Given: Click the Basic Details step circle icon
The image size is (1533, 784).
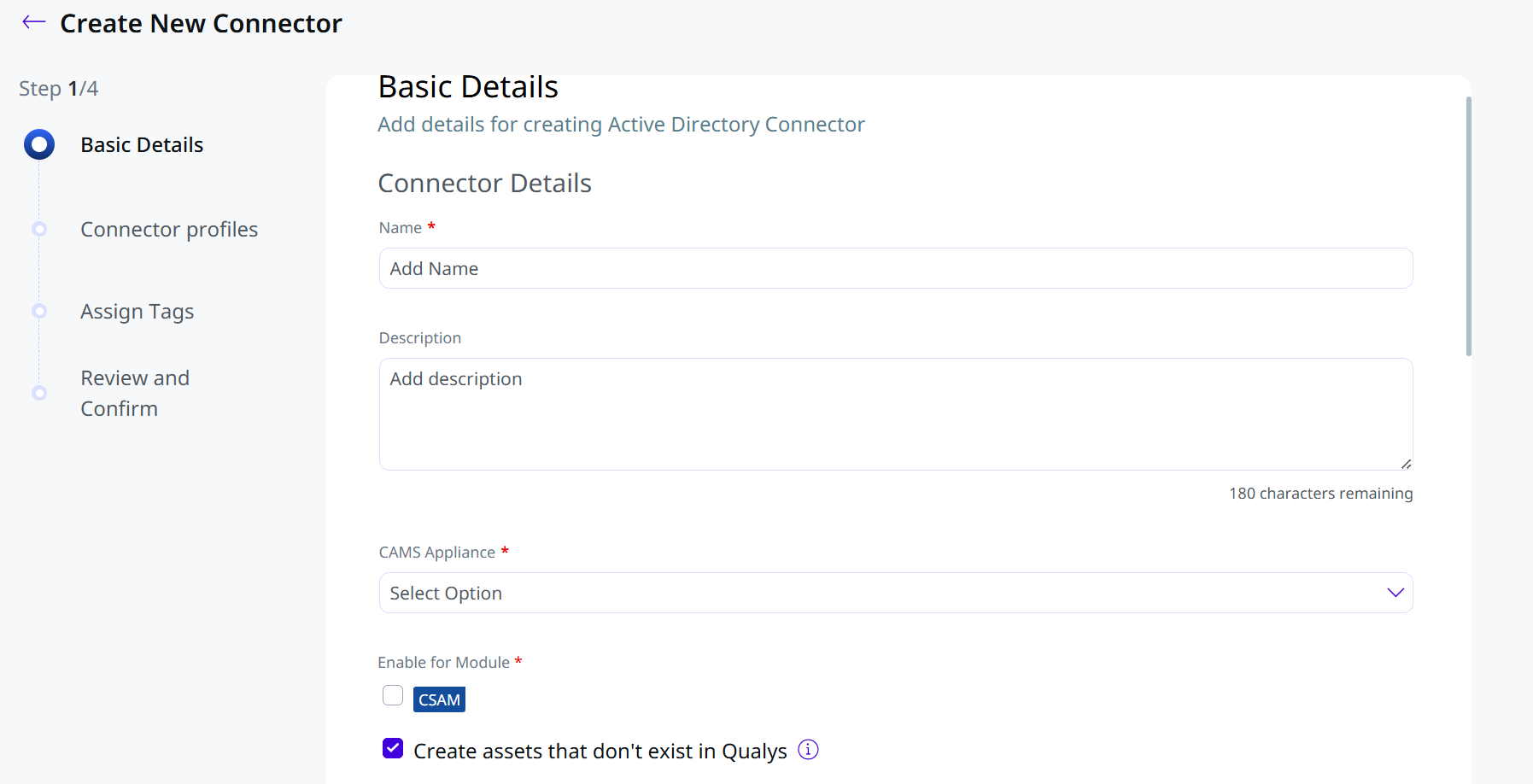Looking at the screenshot, I should [39, 144].
